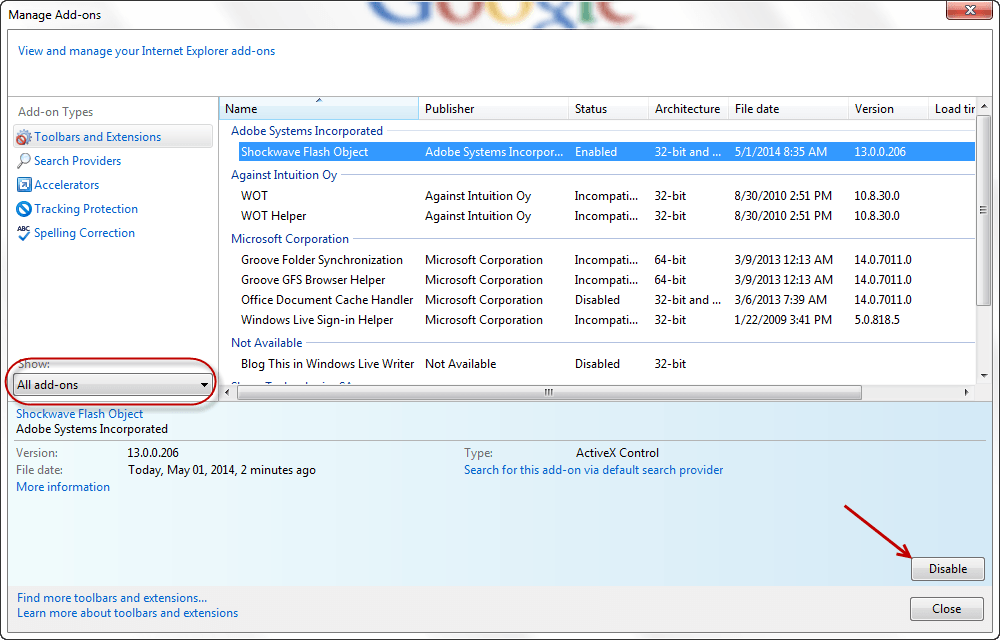This screenshot has height=640, width=1000.
Task: Click the Accelerators arrow icon
Action: 24,185
